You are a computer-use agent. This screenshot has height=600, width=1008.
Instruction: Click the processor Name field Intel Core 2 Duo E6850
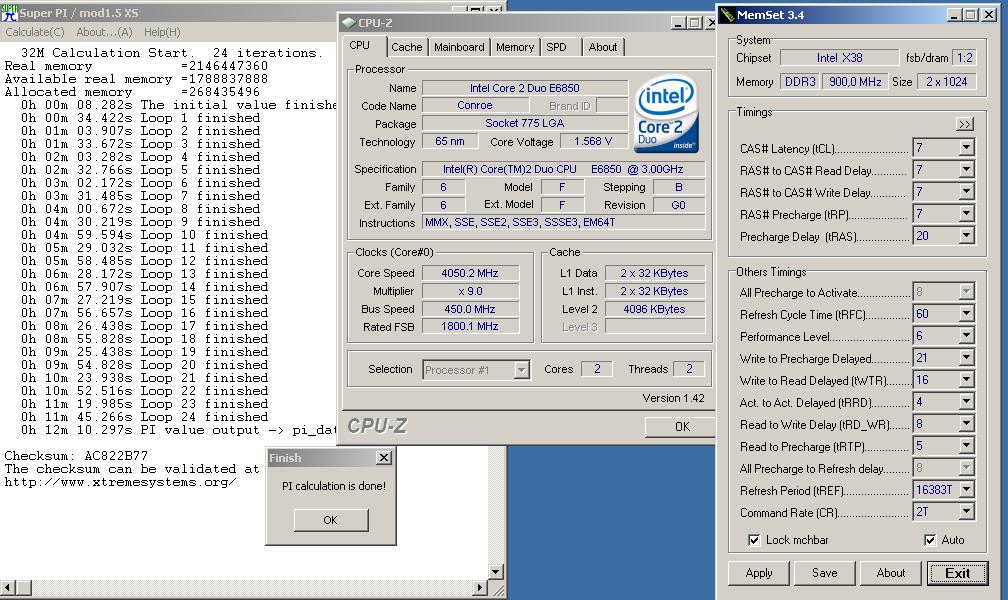(x=525, y=88)
